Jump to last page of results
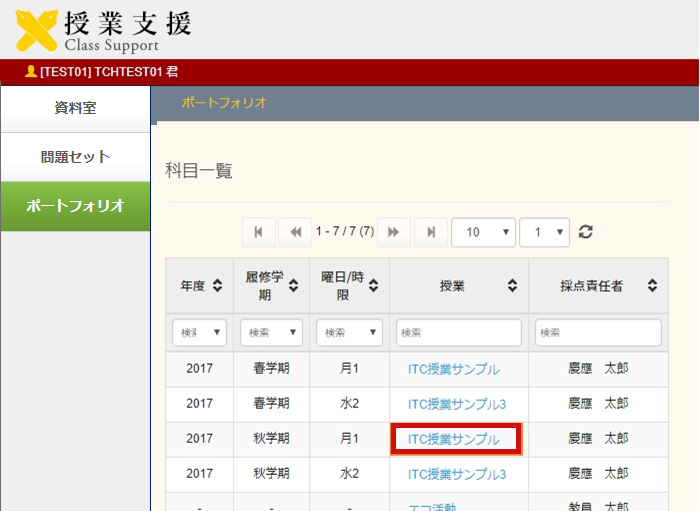The image size is (700, 511). [x=431, y=232]
